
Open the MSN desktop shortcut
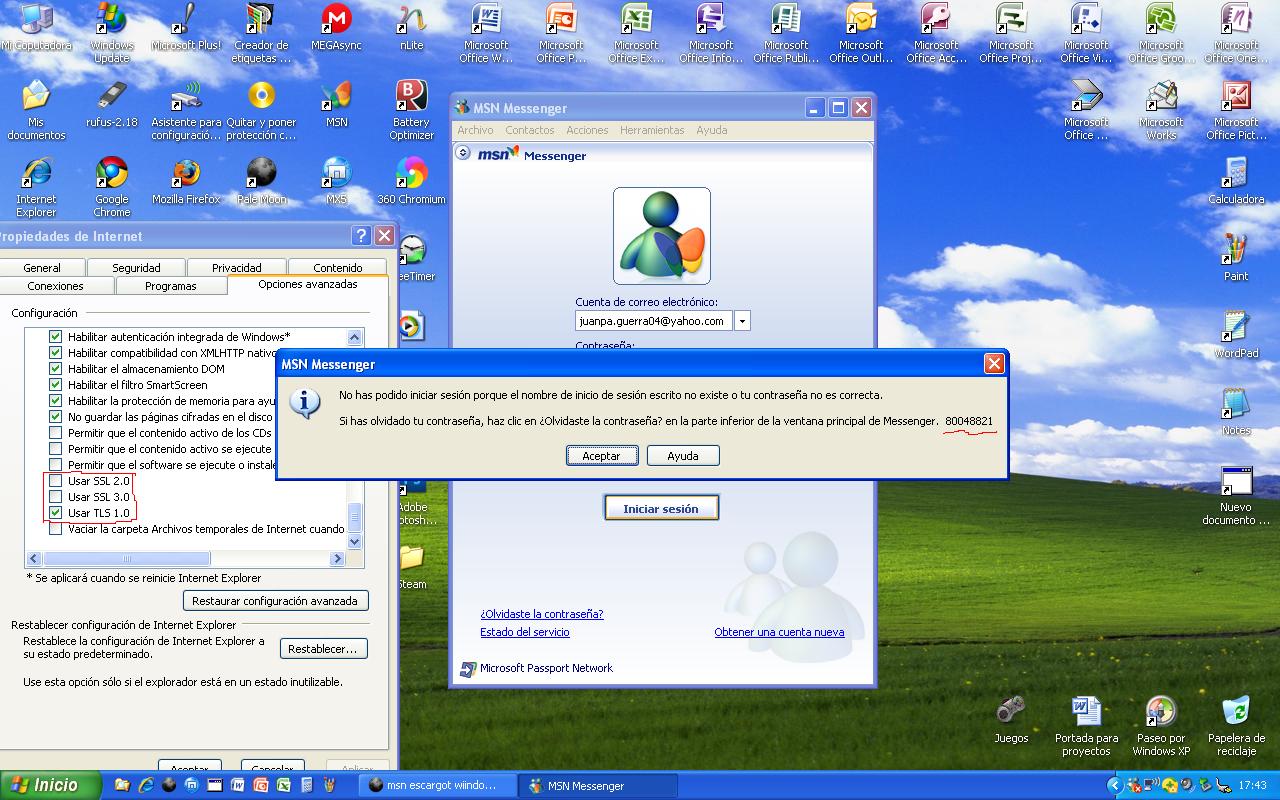pyautogui.click(x=337, y=105)
